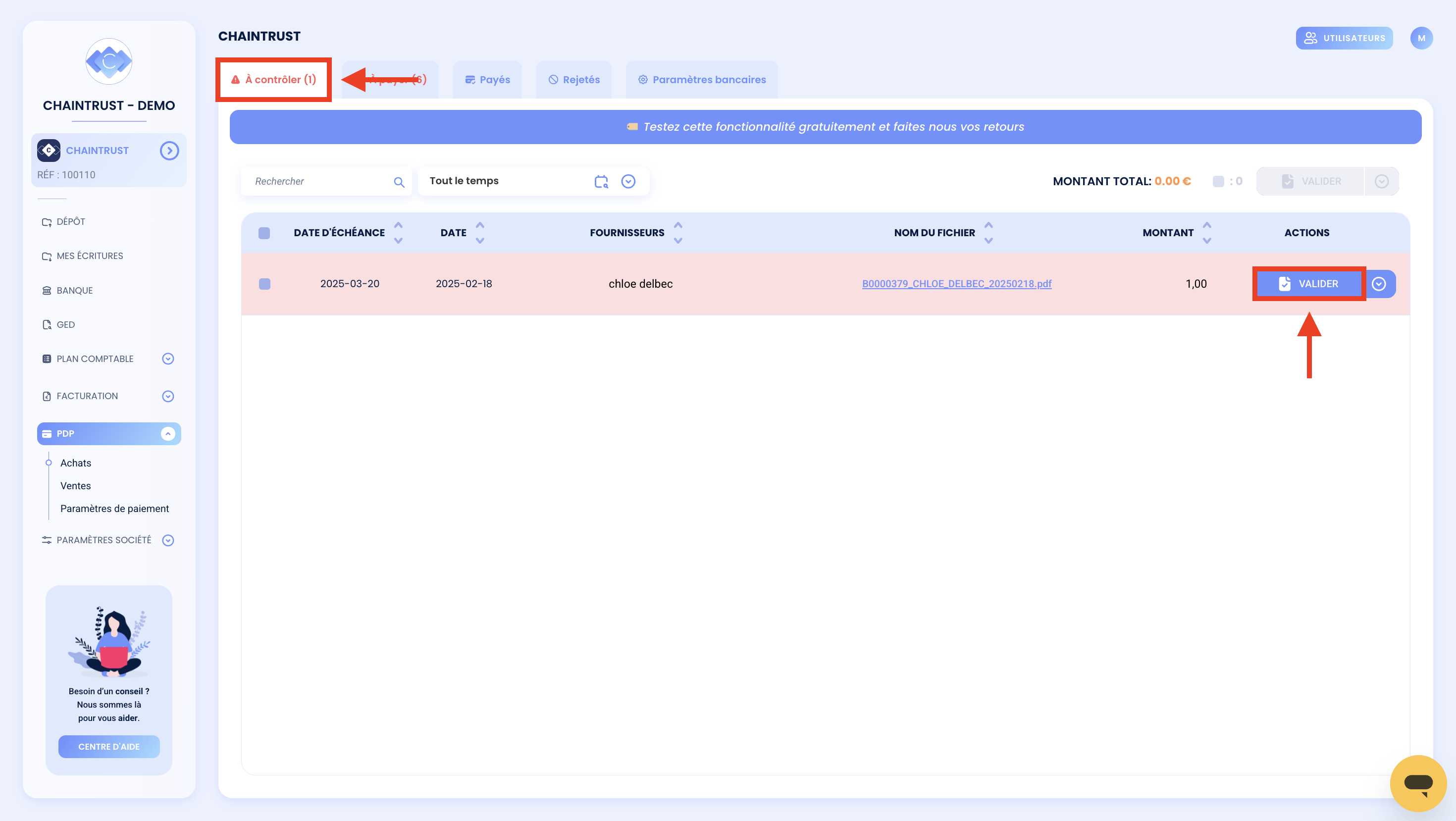Sort by NOM DU FICHIER arrows
The width and height of the screenshot is (1456, 821).
pos(988,233)
